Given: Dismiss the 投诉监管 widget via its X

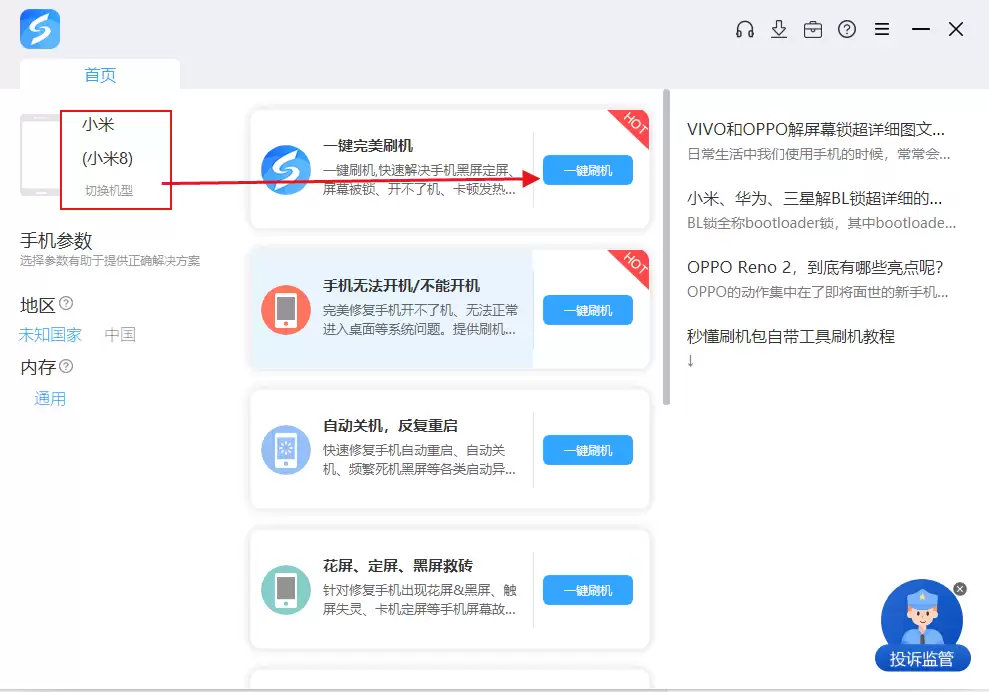Looking at the screenshot, I should pyautogui.click(x=959, y=588).
